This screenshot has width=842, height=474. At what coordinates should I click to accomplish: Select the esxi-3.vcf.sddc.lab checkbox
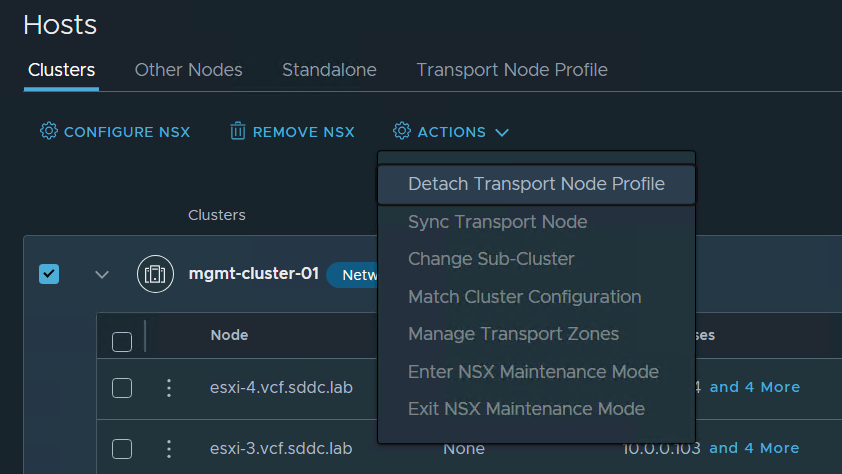click(x=122, y=448)
